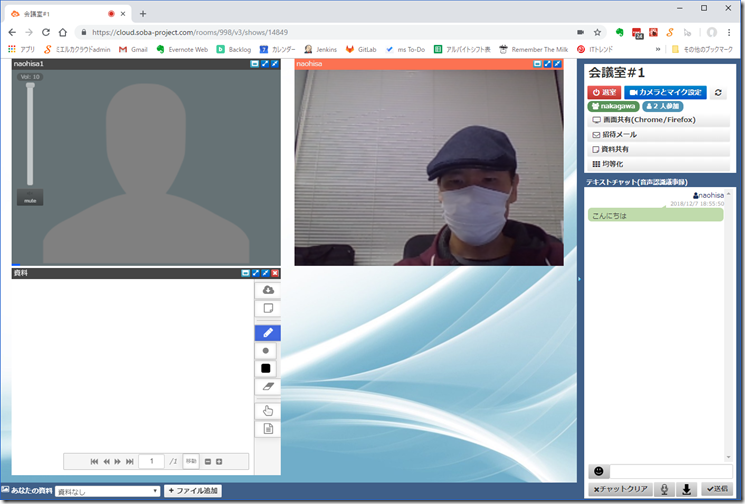Toggle mute on naohisa1 video panel

pos(29,198)
